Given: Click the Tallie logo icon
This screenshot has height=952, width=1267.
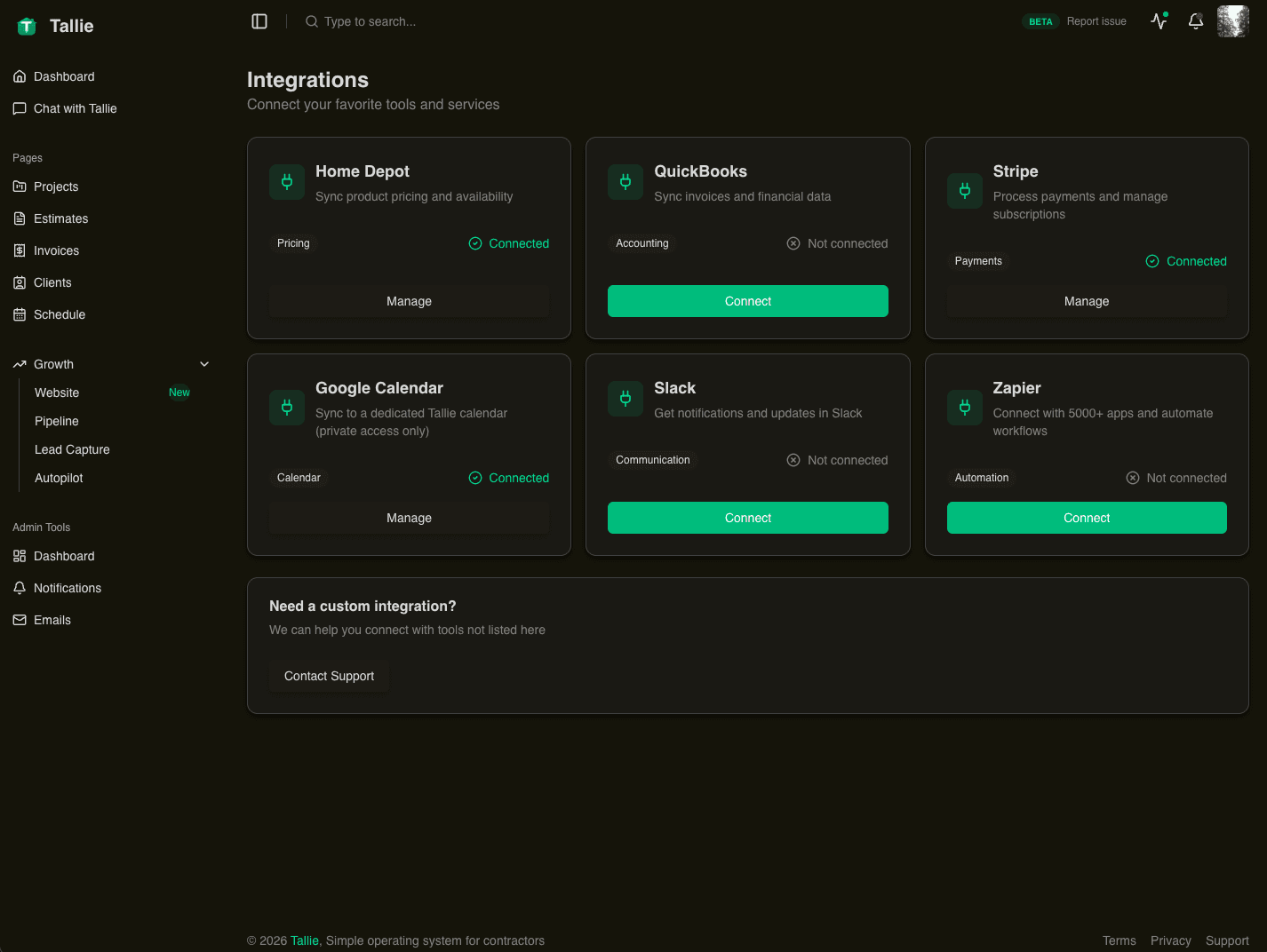Looking at the screenshot, I should [27, 26].
